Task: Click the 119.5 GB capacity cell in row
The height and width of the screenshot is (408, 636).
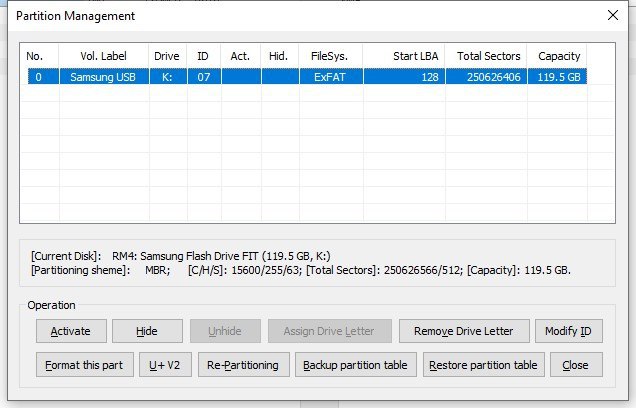Action: point(557,77)
